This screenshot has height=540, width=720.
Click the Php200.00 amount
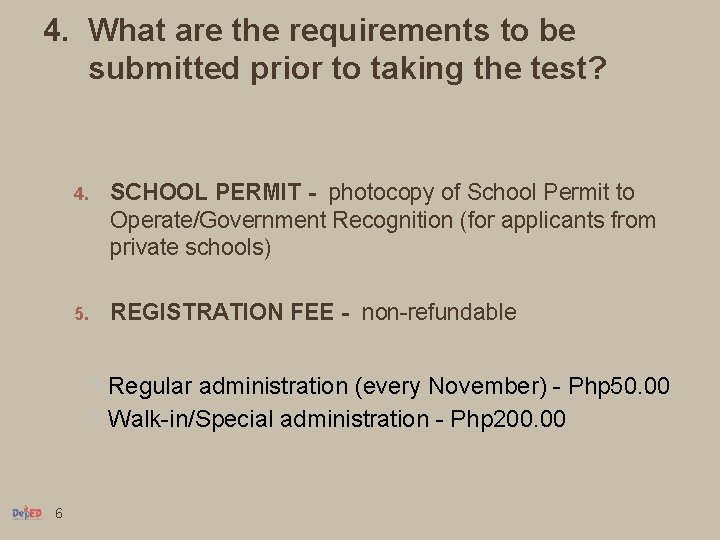click(x=508, y=419)
